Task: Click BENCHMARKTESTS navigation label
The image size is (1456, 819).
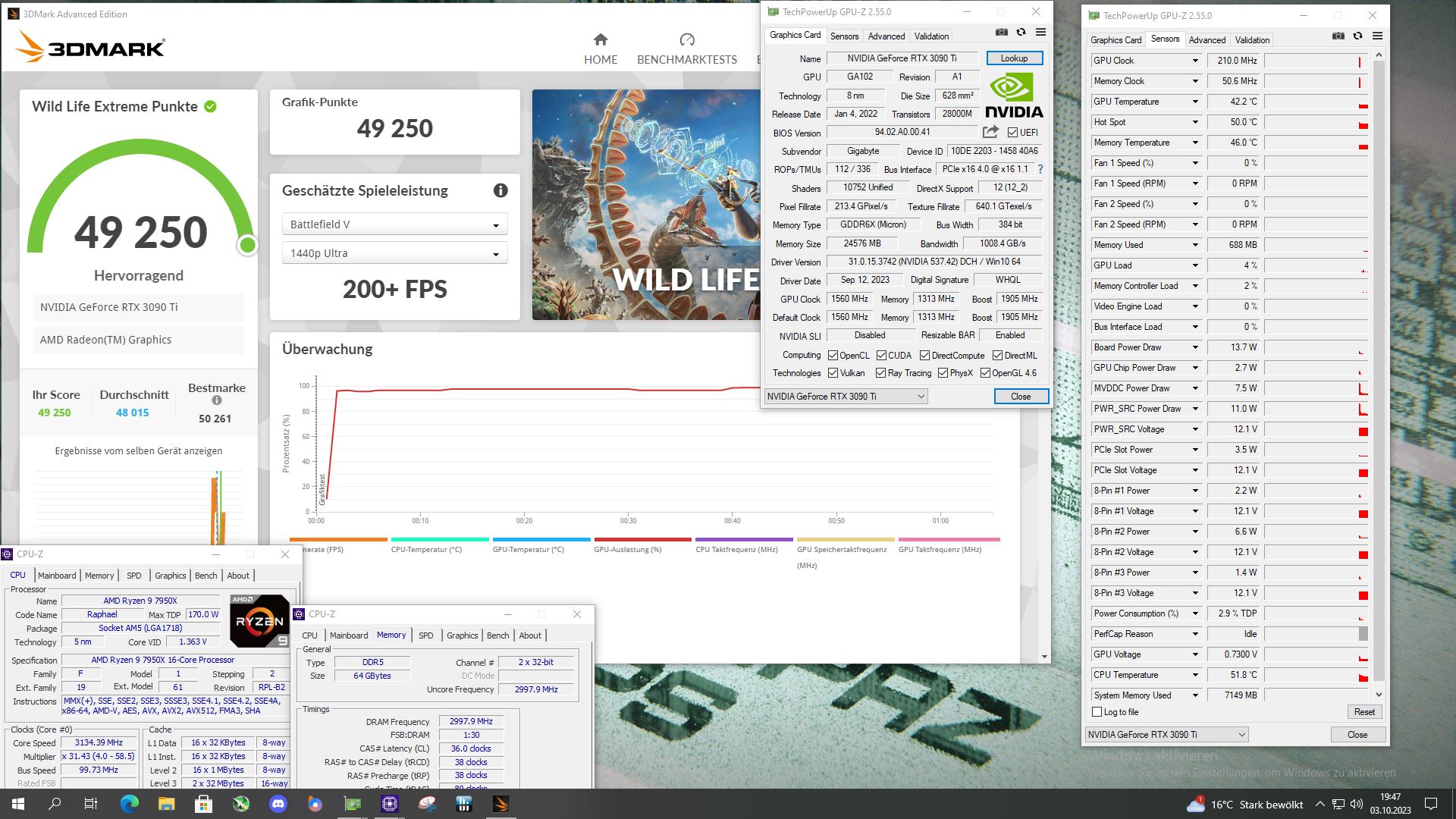Action: point(687,60)
